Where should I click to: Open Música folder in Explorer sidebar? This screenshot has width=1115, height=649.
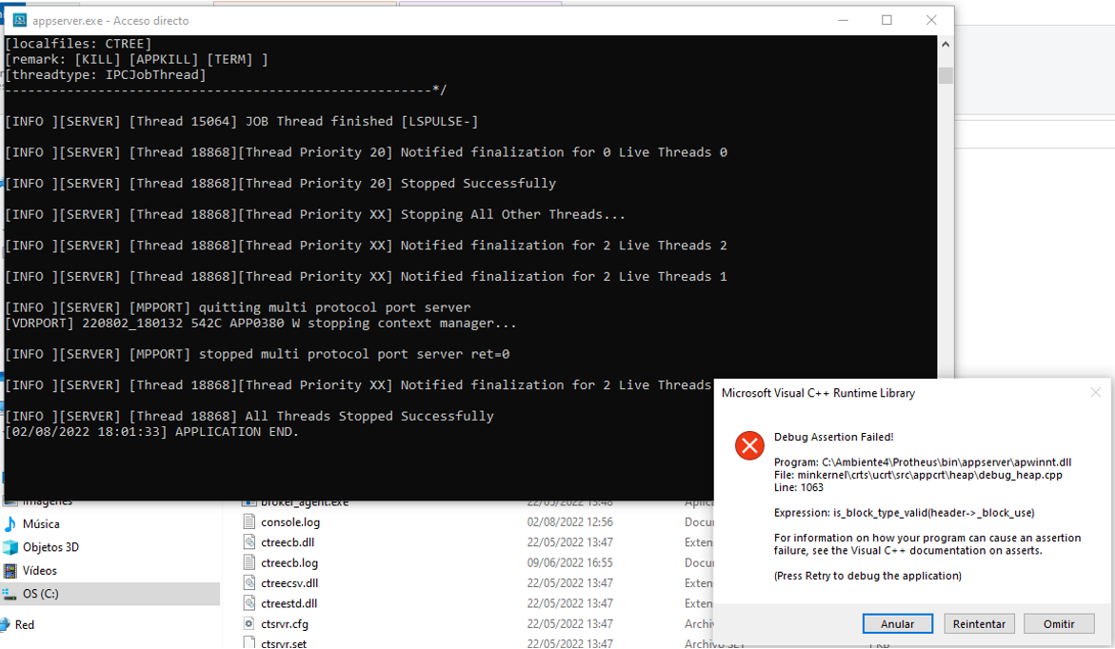pyautogui.click(x=41, y=524)
